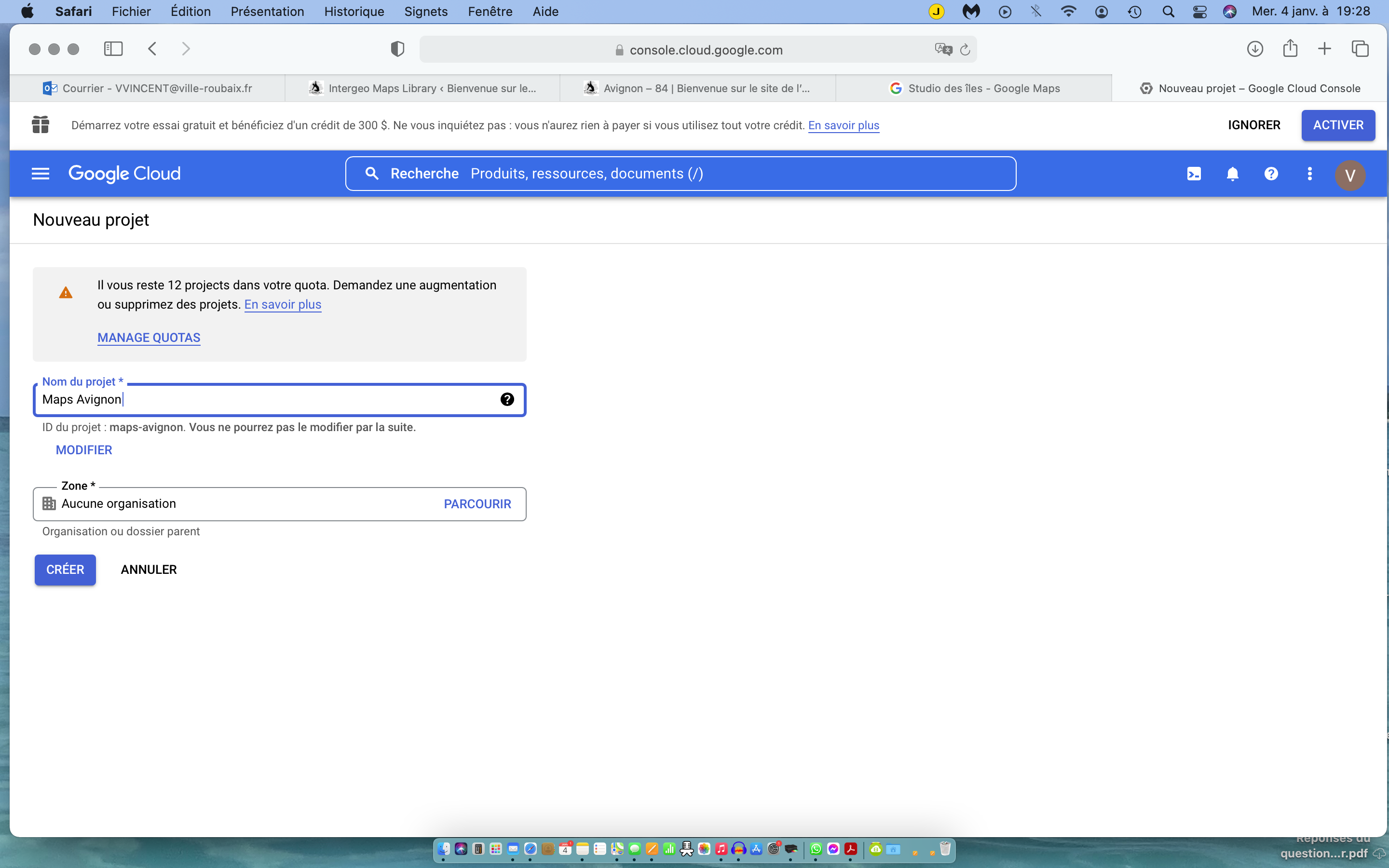Click IGNORER in the trial banner
Viewport: 1389px width, 868px height.
[1254, 125]
